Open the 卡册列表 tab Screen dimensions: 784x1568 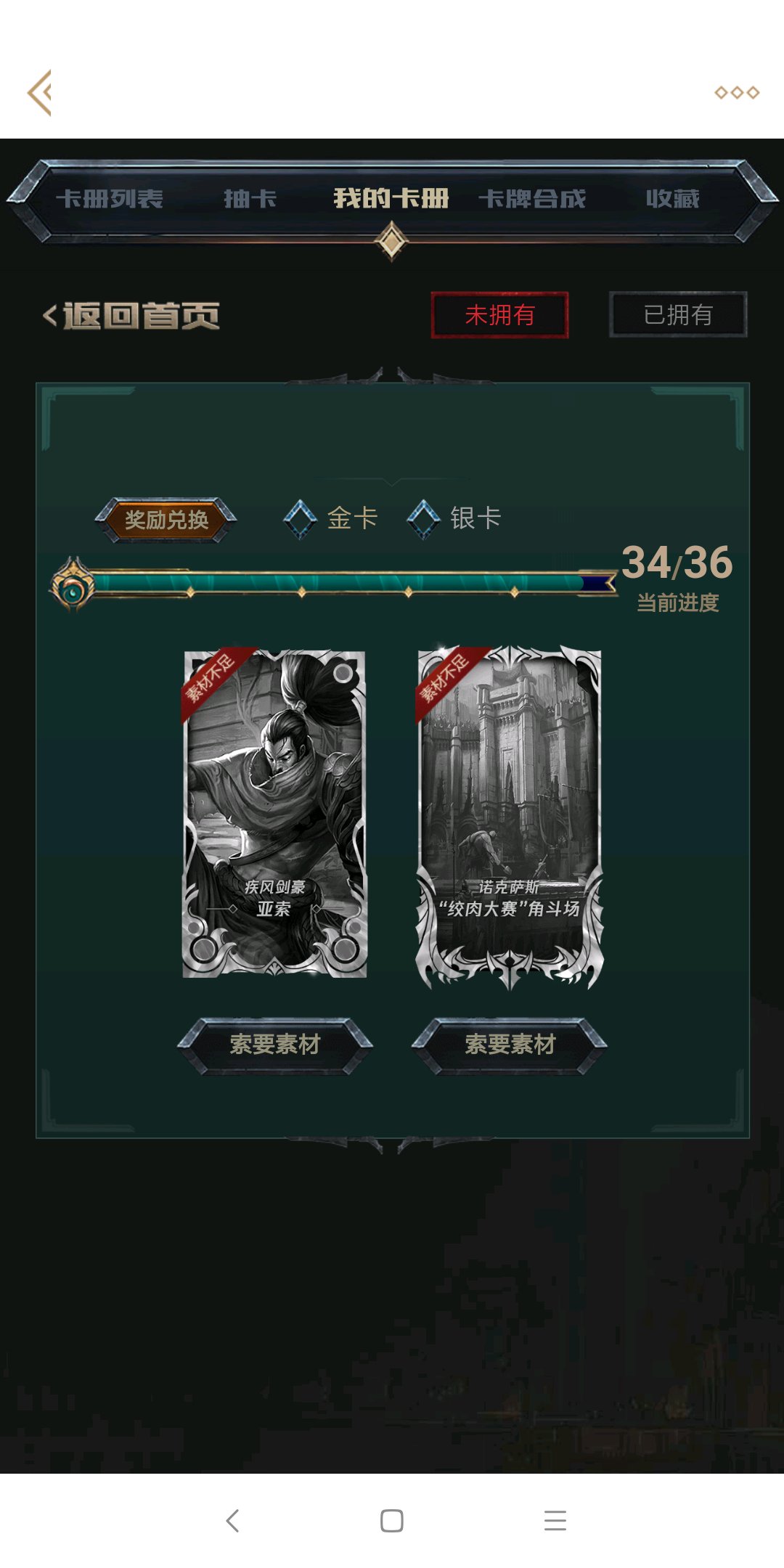tap(110, 198)
